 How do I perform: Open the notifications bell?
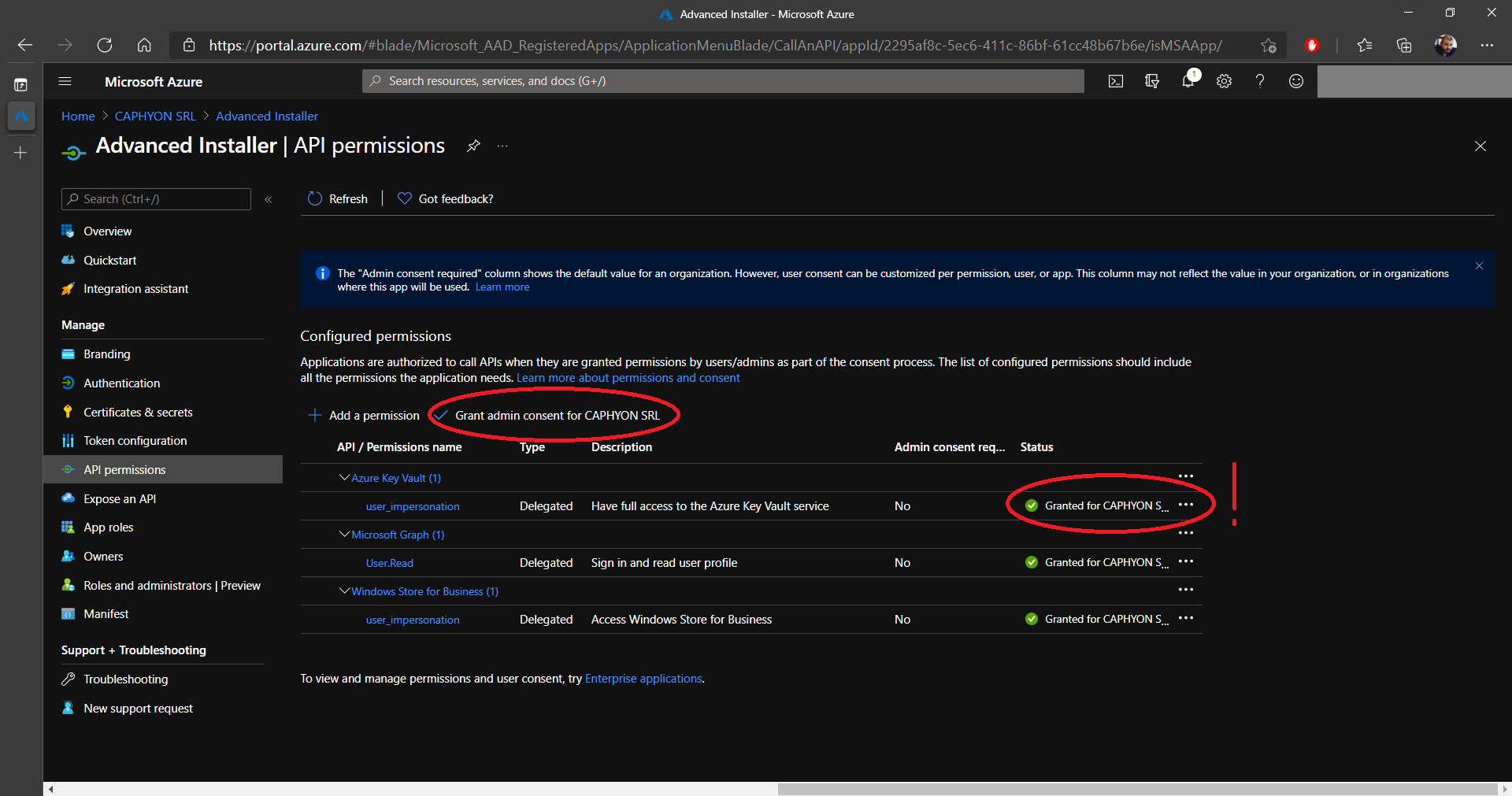pos(1188,80)
